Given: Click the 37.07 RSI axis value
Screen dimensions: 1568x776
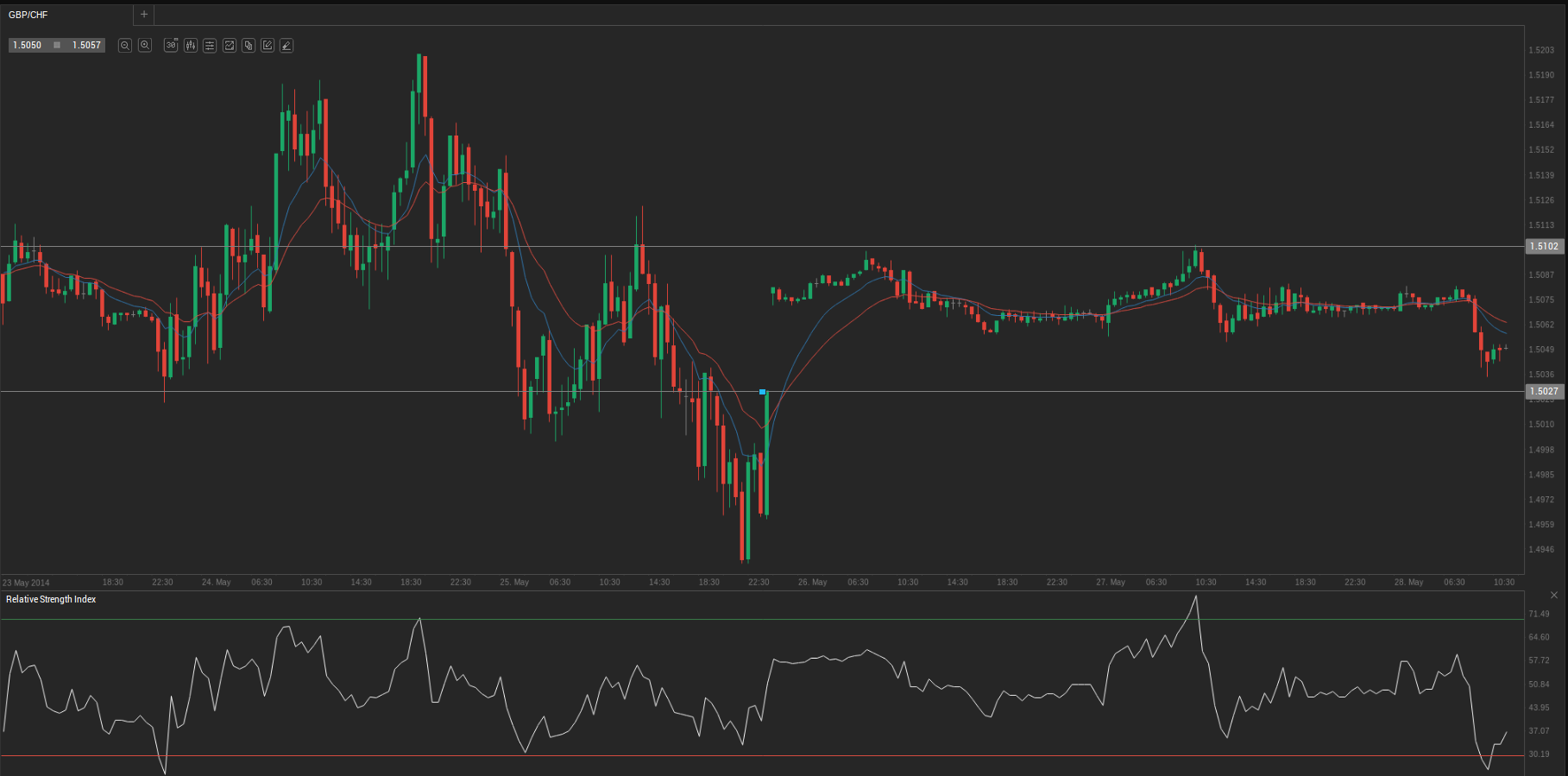Looking at the screenshot, I should coord(1539,731).
